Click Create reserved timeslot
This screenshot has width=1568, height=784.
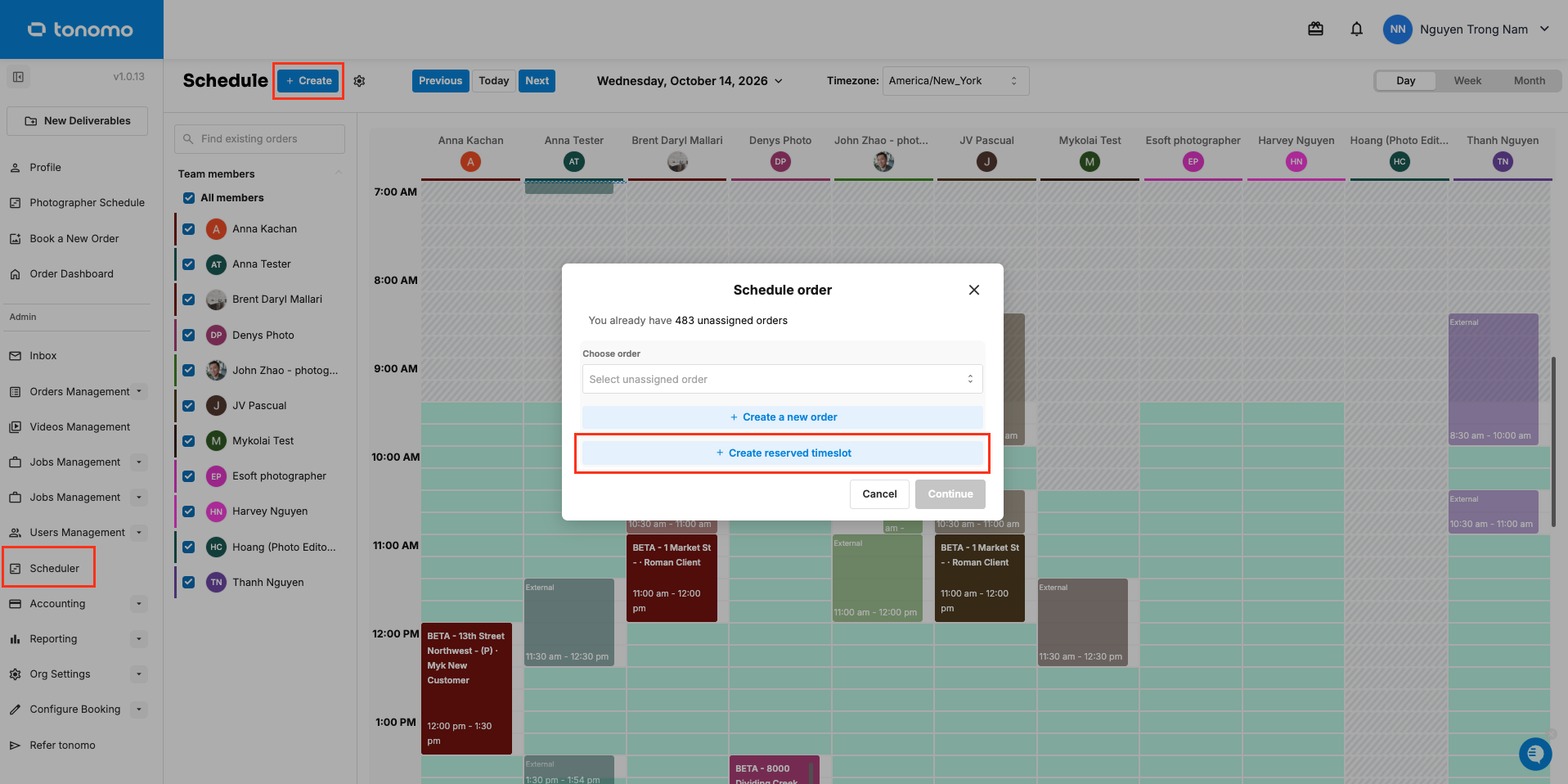pyautogui.click(x=782, y=453)
